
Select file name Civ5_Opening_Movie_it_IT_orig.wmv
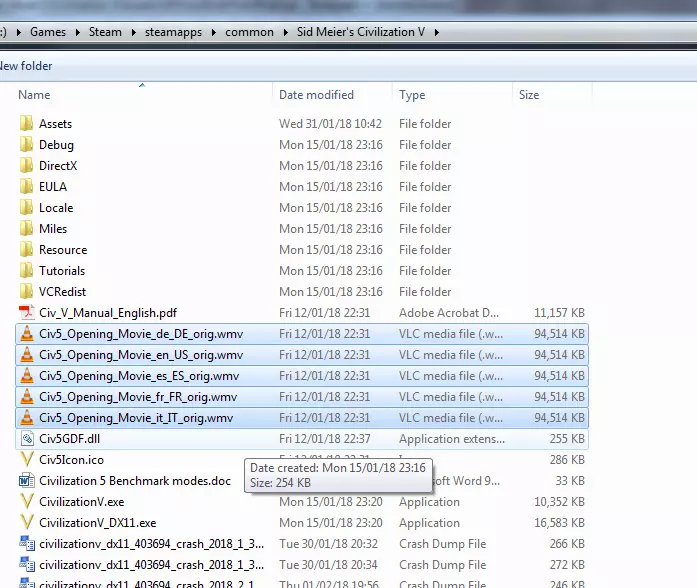[136, 418]
